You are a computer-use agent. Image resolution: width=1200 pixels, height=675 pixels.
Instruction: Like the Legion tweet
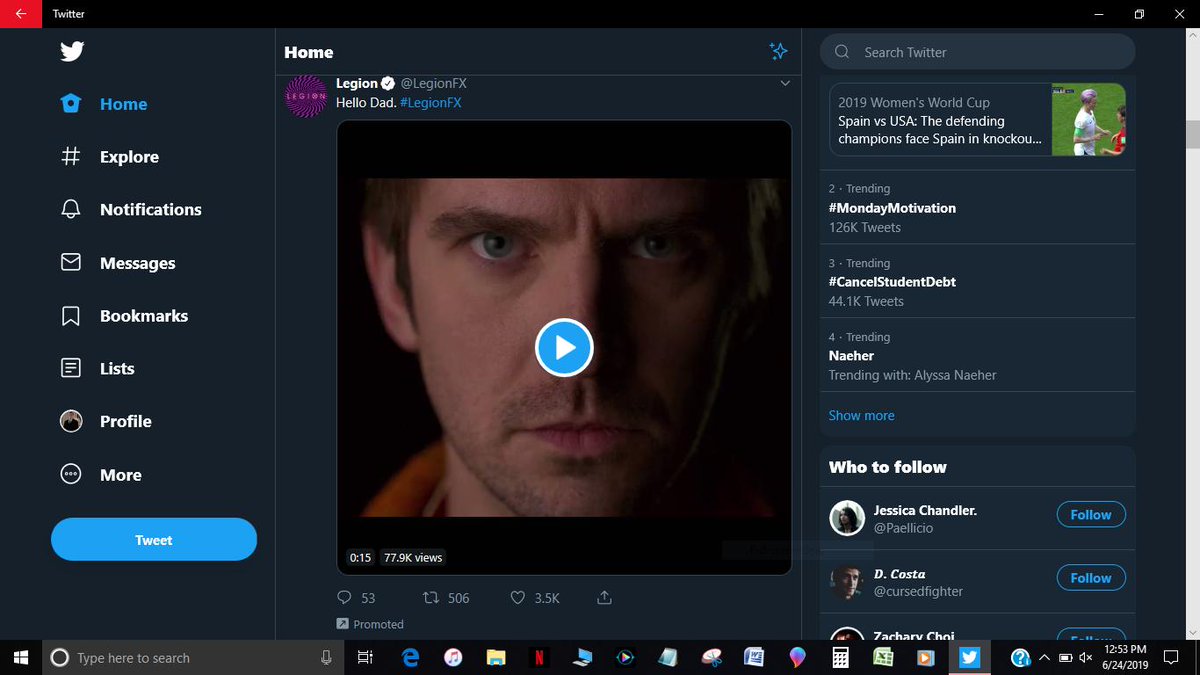click(517, 597)
